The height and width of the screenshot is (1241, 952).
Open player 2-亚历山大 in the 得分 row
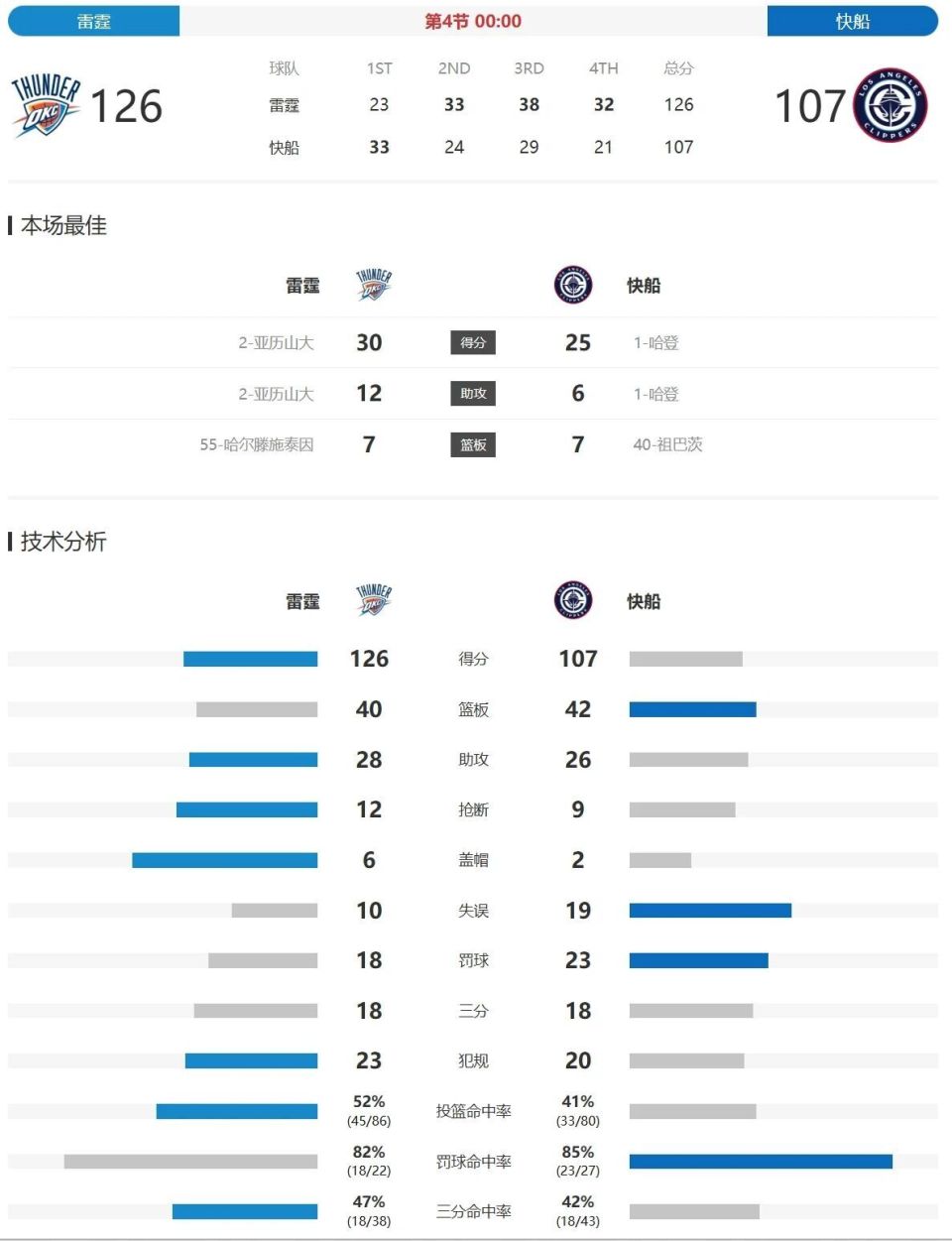tap(276, 343)
